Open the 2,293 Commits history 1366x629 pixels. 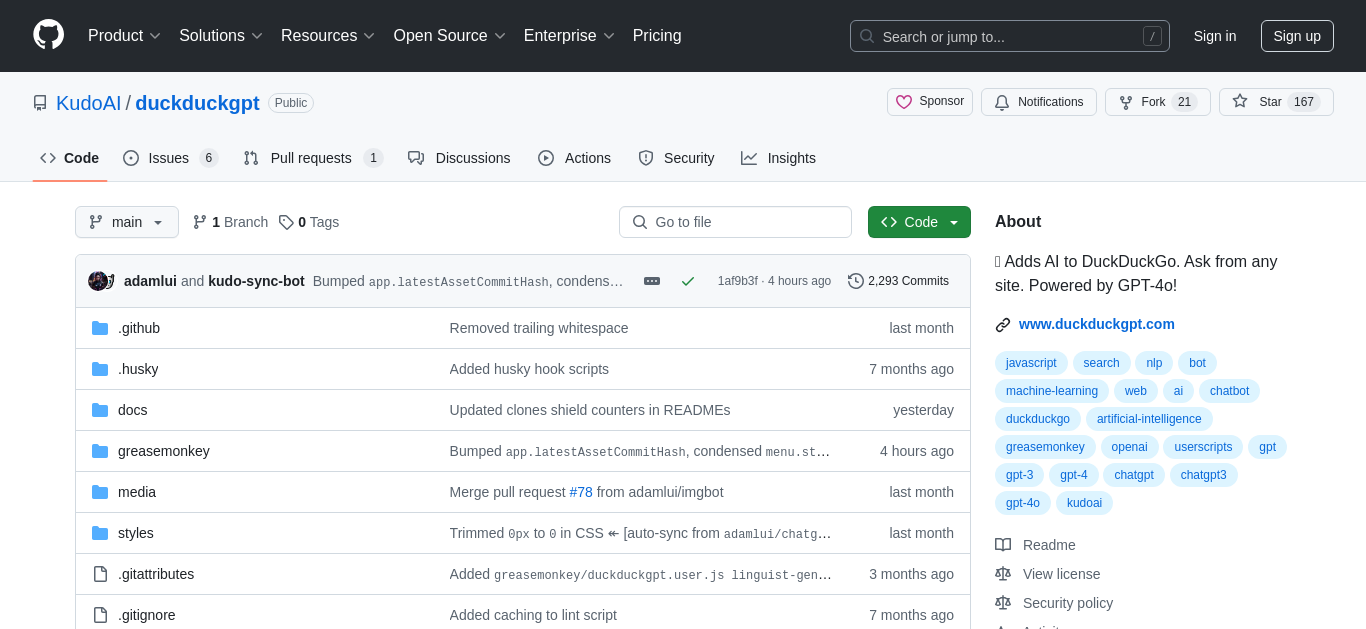[898, 281]
